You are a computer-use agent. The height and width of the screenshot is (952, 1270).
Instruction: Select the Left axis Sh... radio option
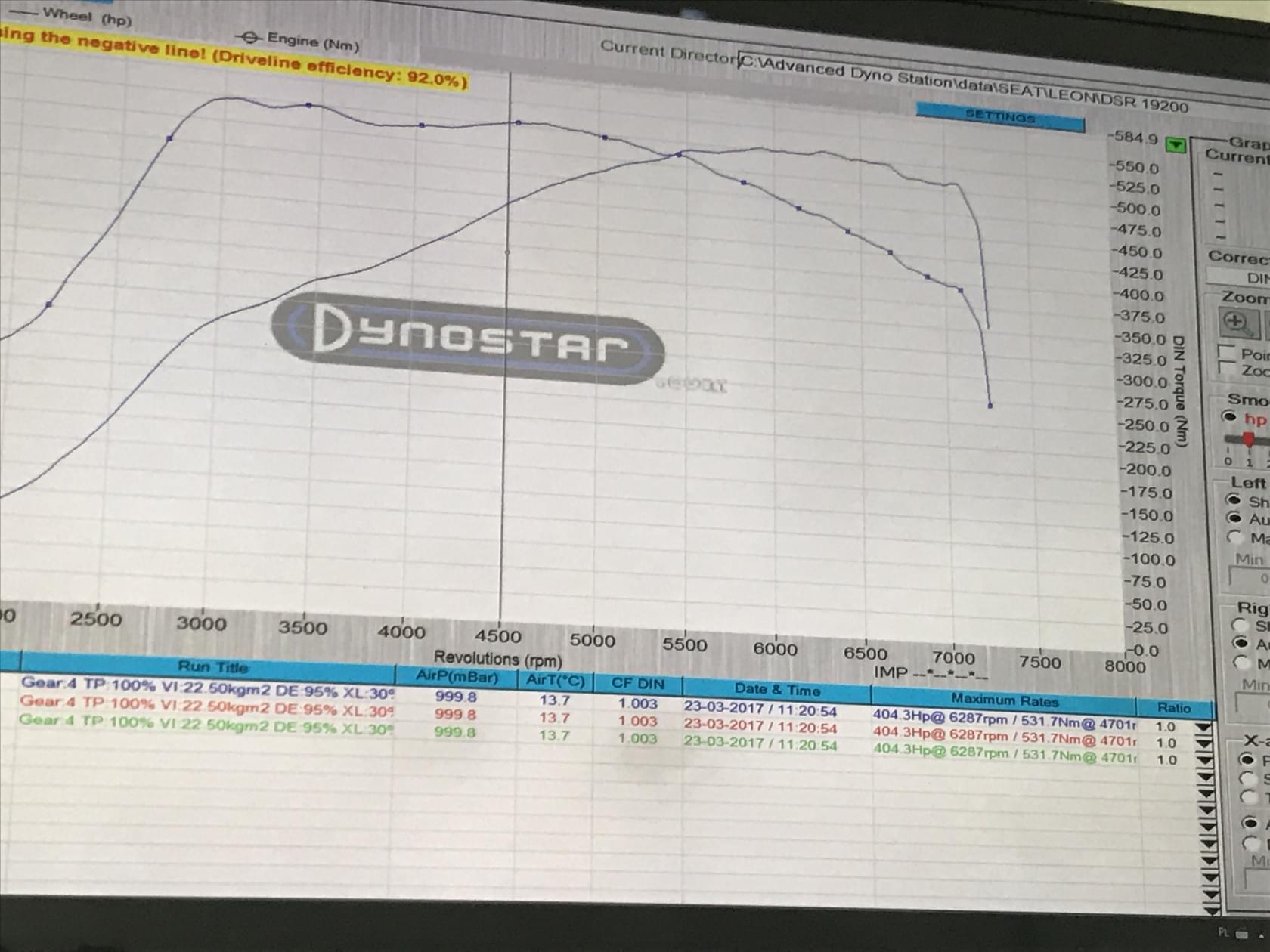point(1234,500)
